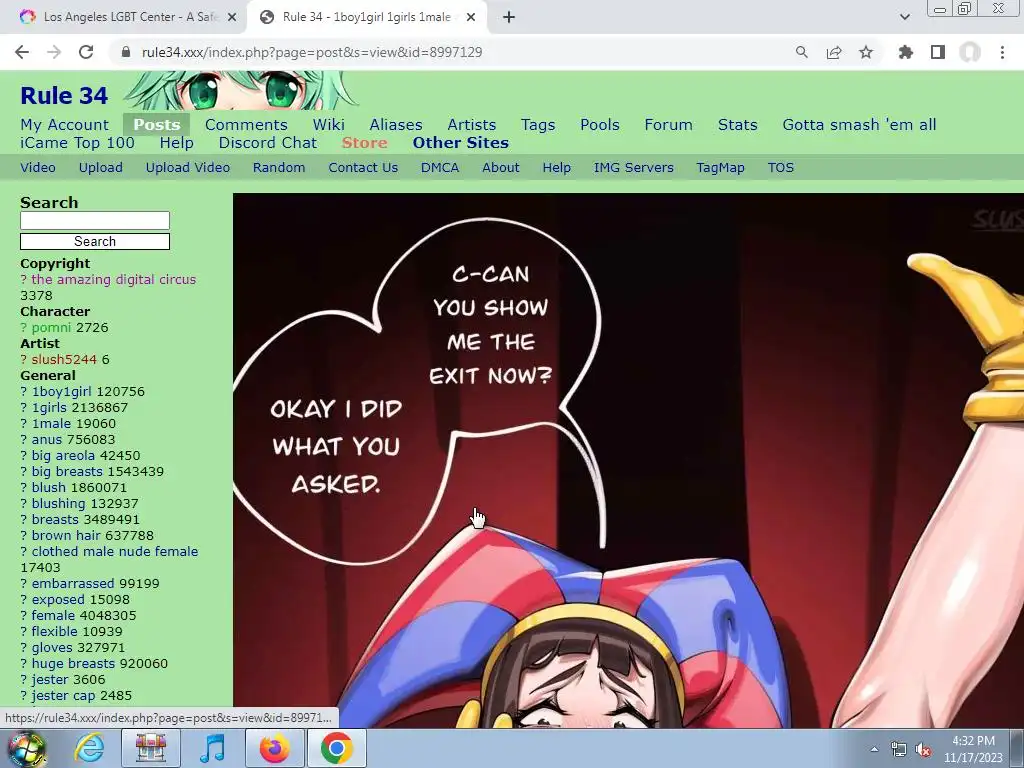Image resolution: width=1024 pixels, height=768 pixels.
Task: Open the brown hair tag
Action: [x=64, y=536]
